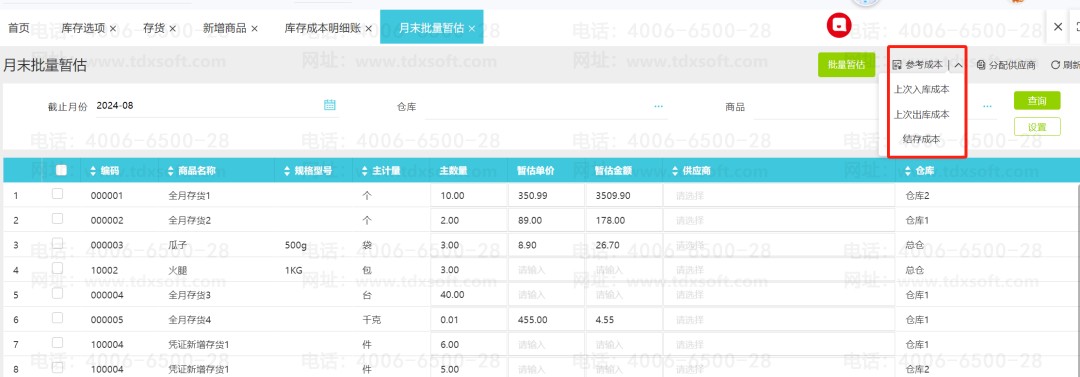
Task: Click the 商品 ellipsis picker icon
Action: [987, 106]
